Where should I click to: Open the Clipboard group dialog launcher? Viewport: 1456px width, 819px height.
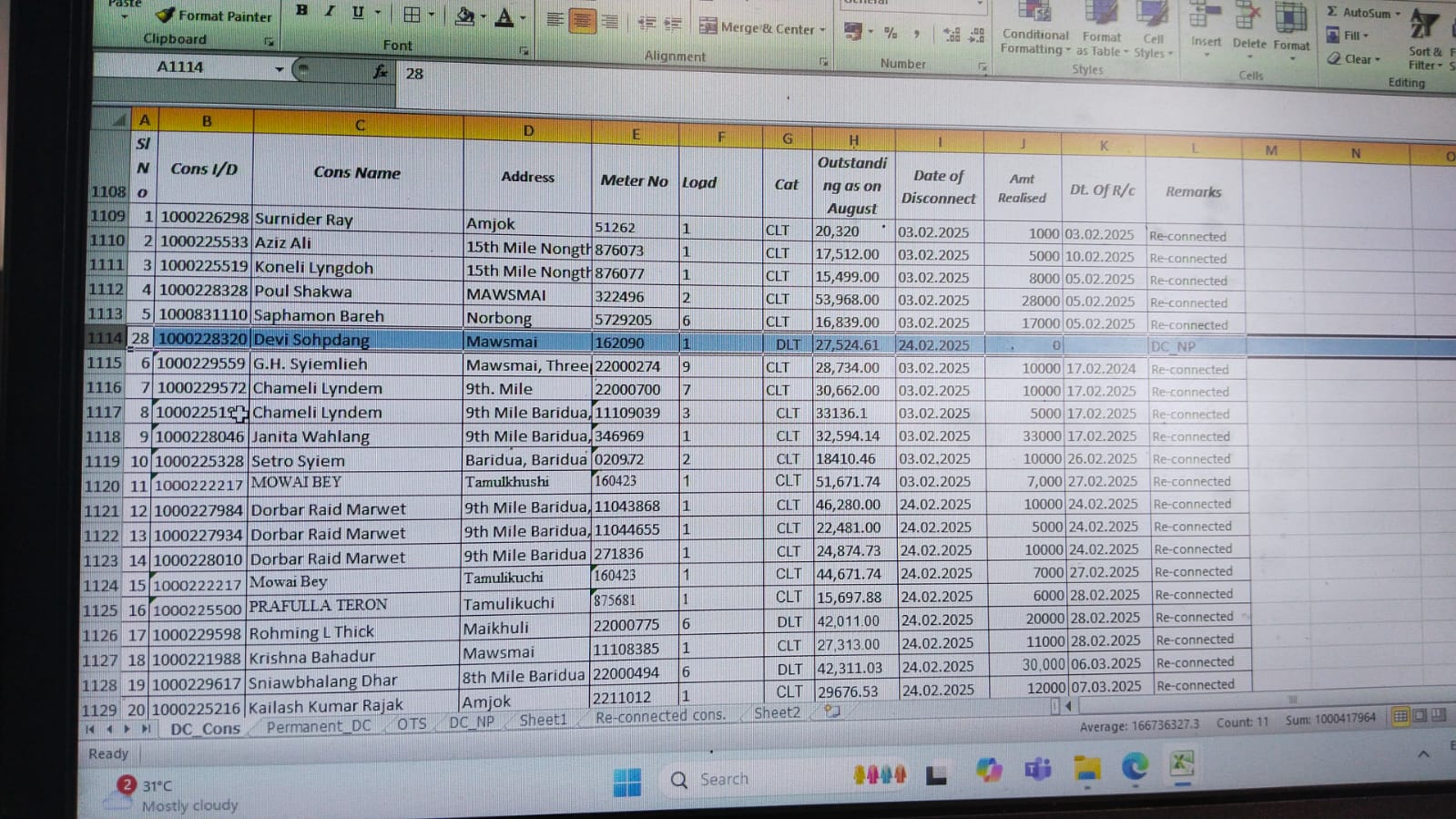pyautogui.click(x=269, y=42)
